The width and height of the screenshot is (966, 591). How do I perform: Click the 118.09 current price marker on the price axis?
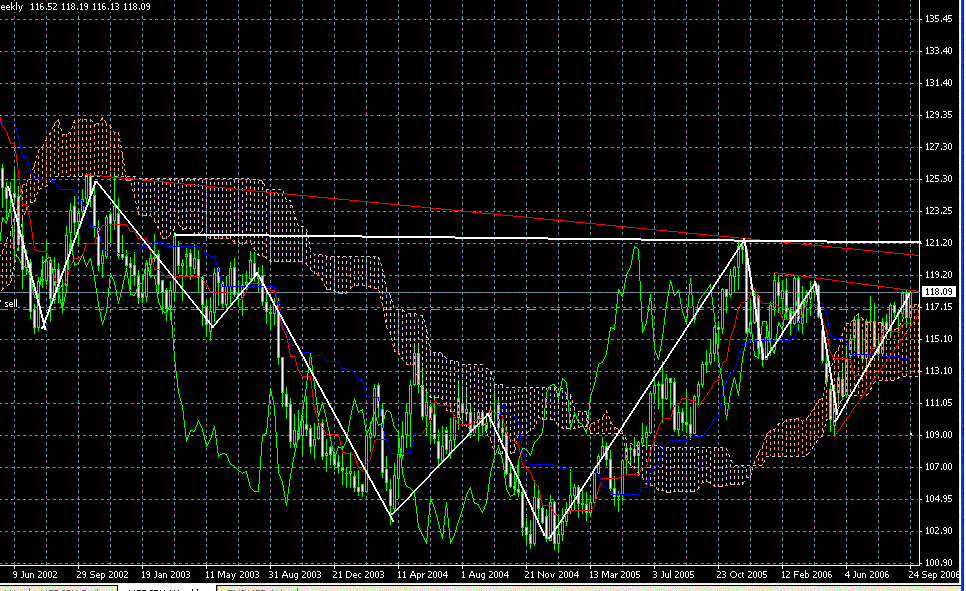(x=939, y=291)
